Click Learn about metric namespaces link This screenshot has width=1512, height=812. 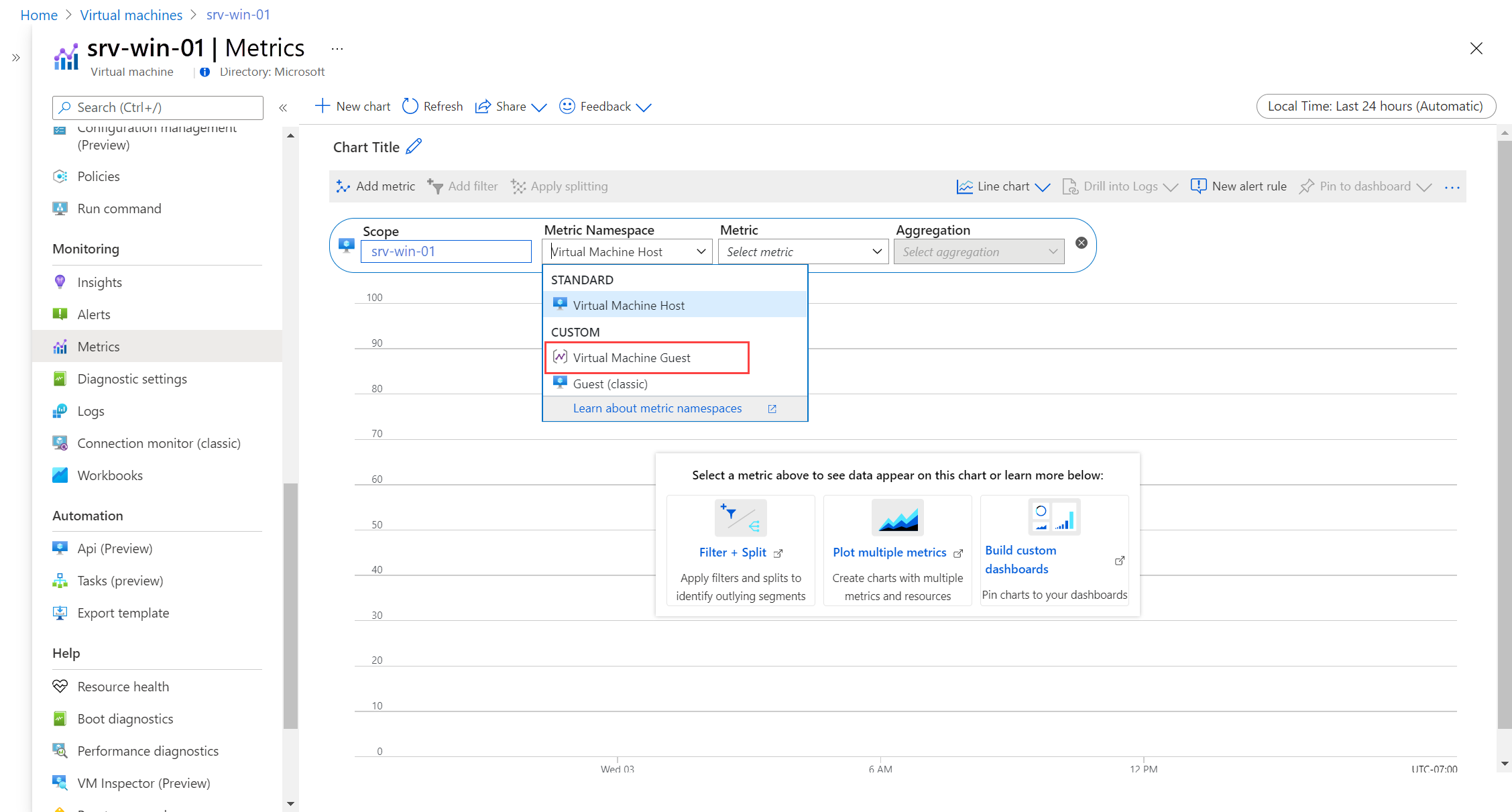(657, 408)
